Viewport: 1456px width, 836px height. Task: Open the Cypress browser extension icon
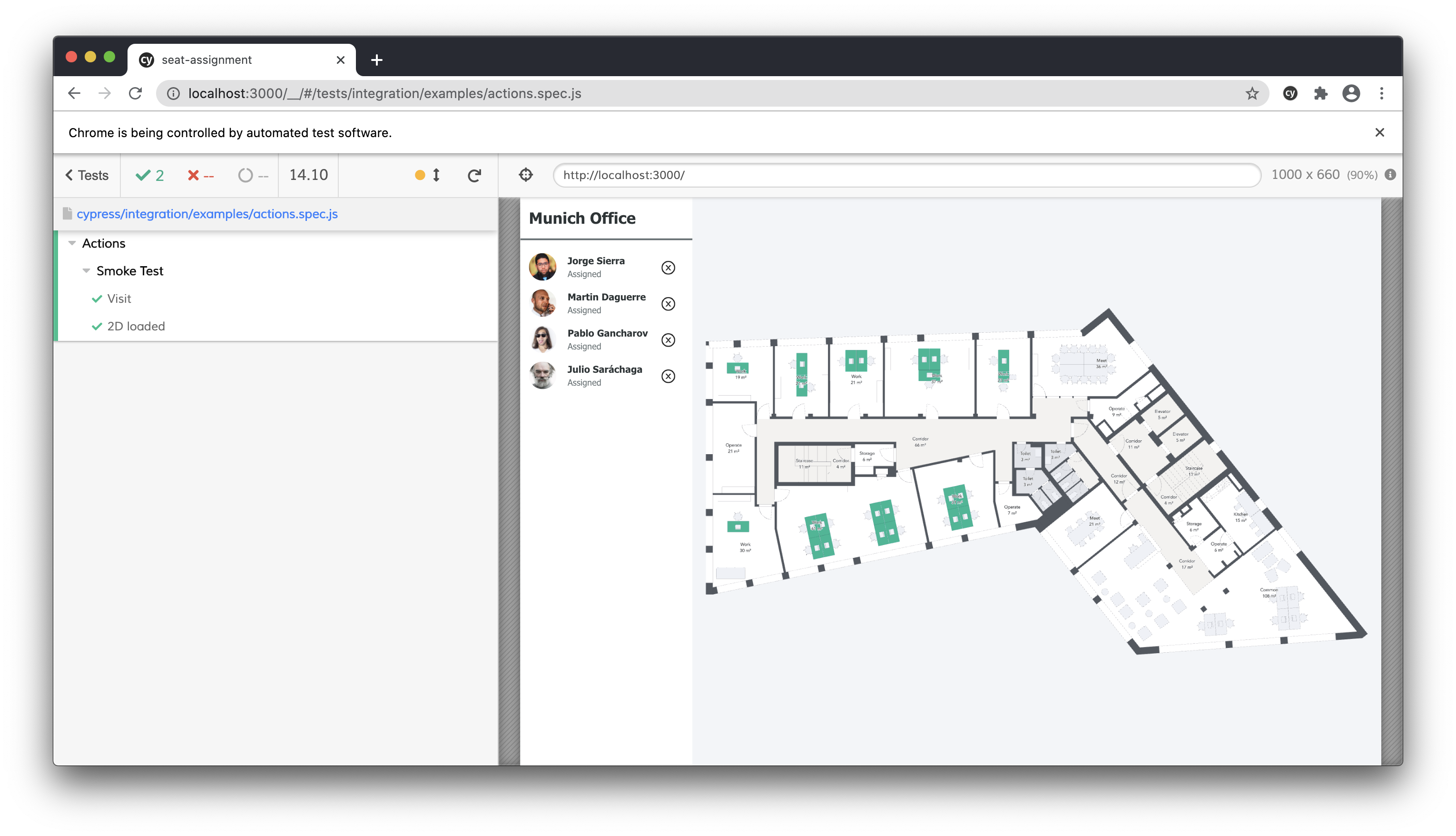tap(1290, 94)
